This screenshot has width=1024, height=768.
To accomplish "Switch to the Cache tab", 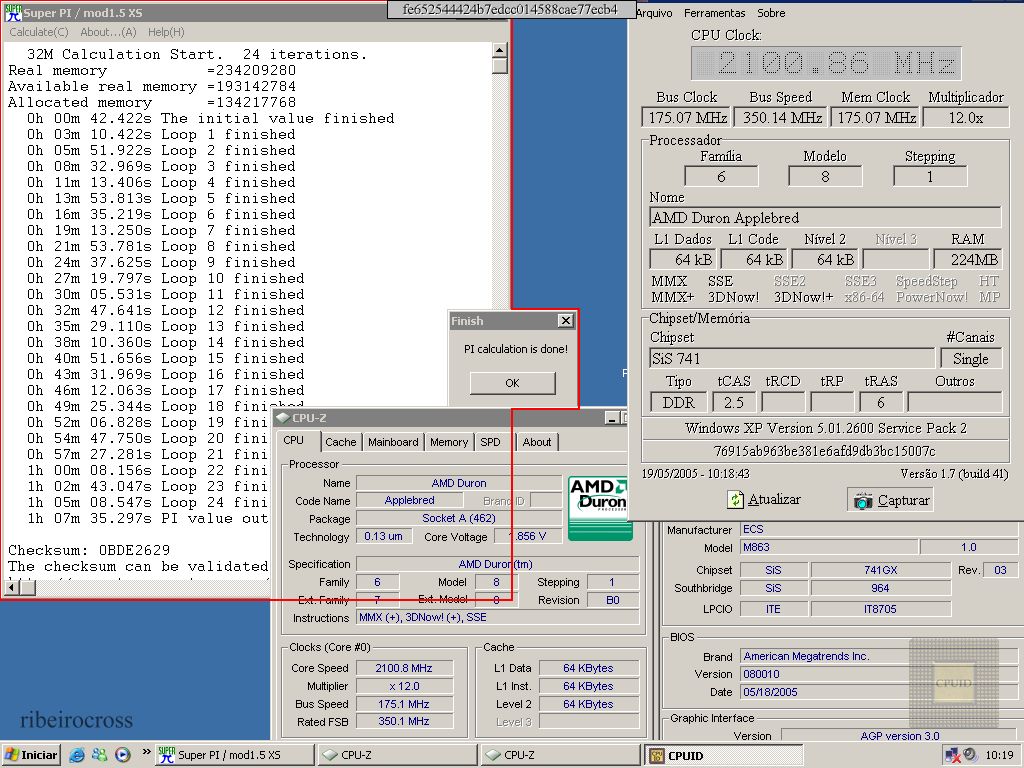I will pyautogui.click(x=341, y=442).
